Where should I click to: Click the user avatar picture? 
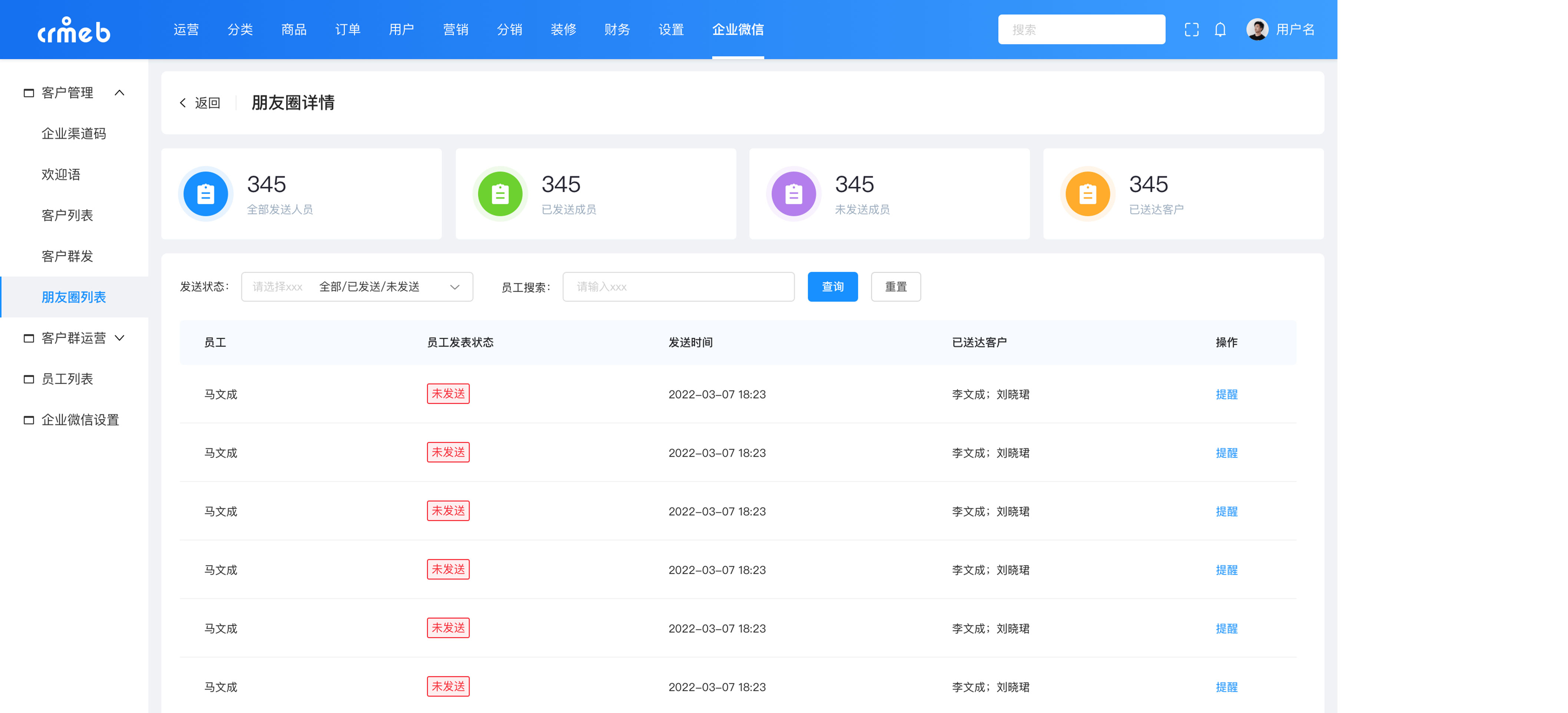(1257, 29)
